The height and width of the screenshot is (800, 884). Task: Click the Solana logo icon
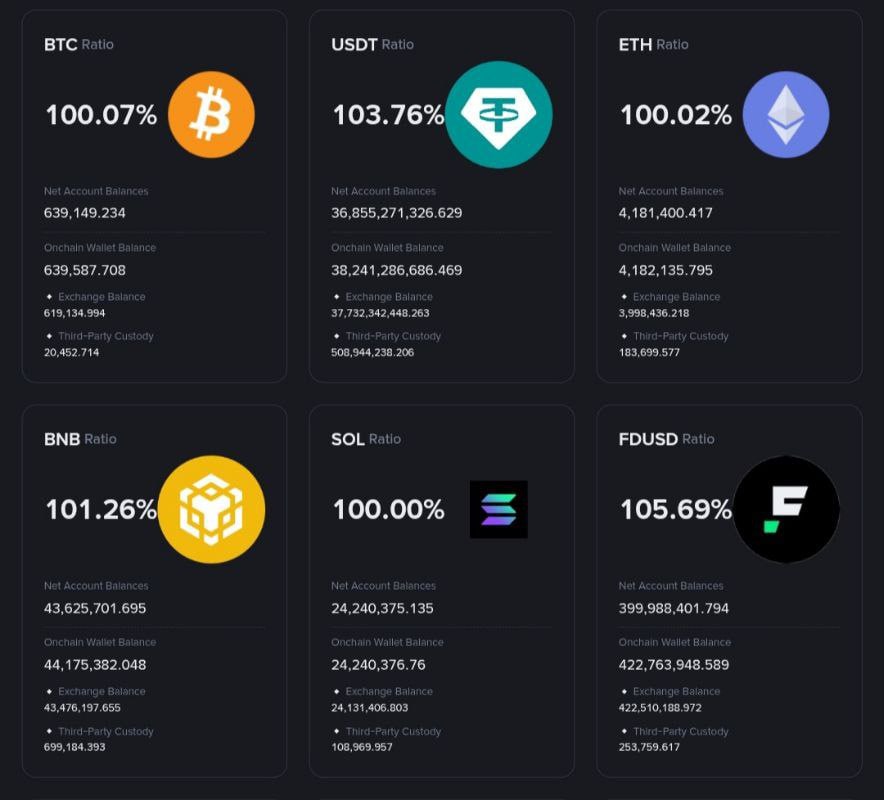point(498,509)
